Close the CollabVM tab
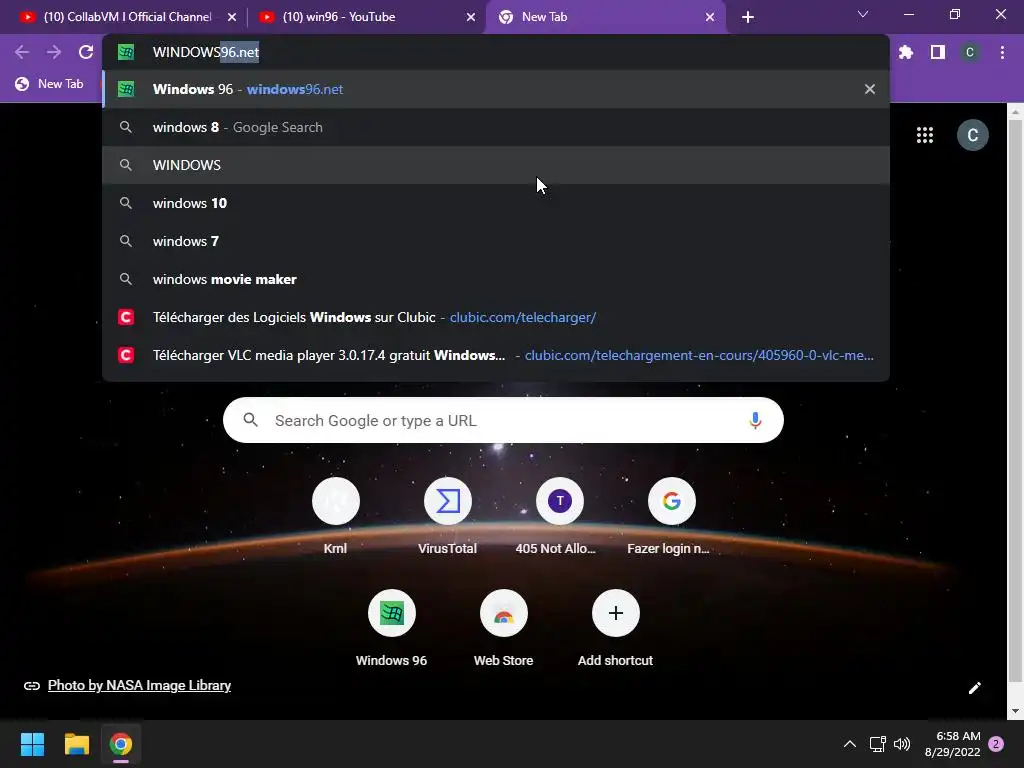This screenshot has height=768, width=1024. [232, 18]
